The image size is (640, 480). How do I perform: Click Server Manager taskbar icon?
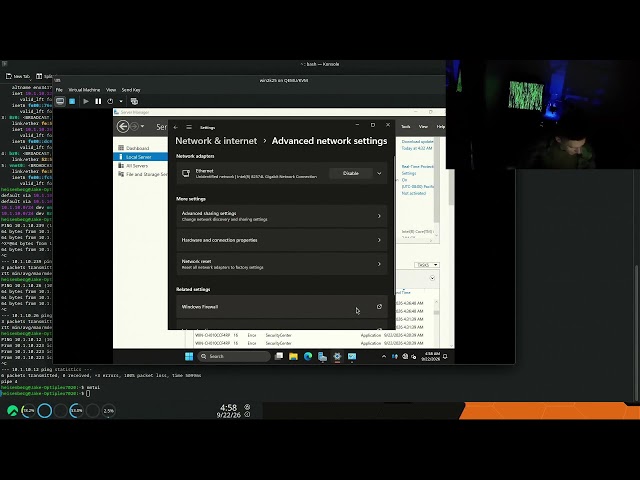[322, 356]
